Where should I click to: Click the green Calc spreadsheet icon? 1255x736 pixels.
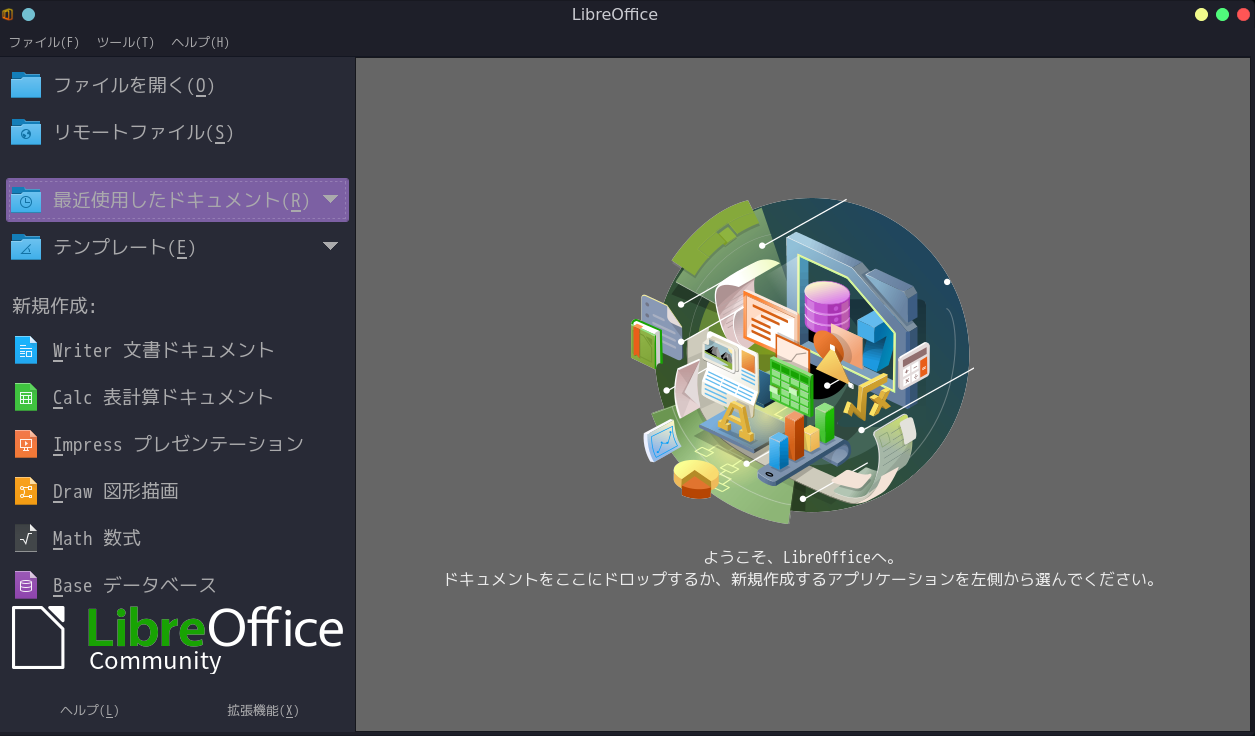pyautogui.click(x=26, y=397)
